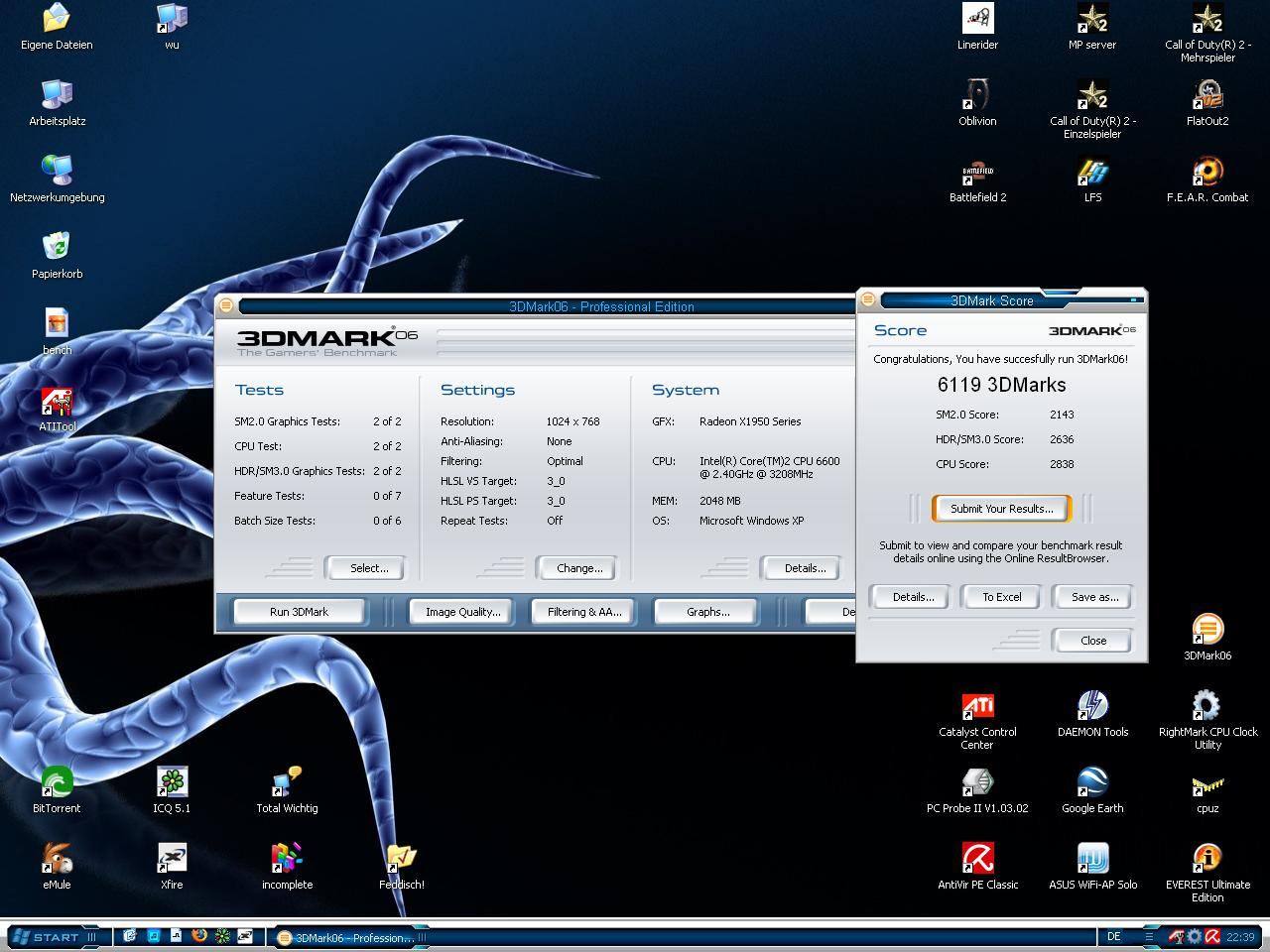Click the 1024 x 768 resolution value
The image size is (1270, 952).
click(572, 421)
